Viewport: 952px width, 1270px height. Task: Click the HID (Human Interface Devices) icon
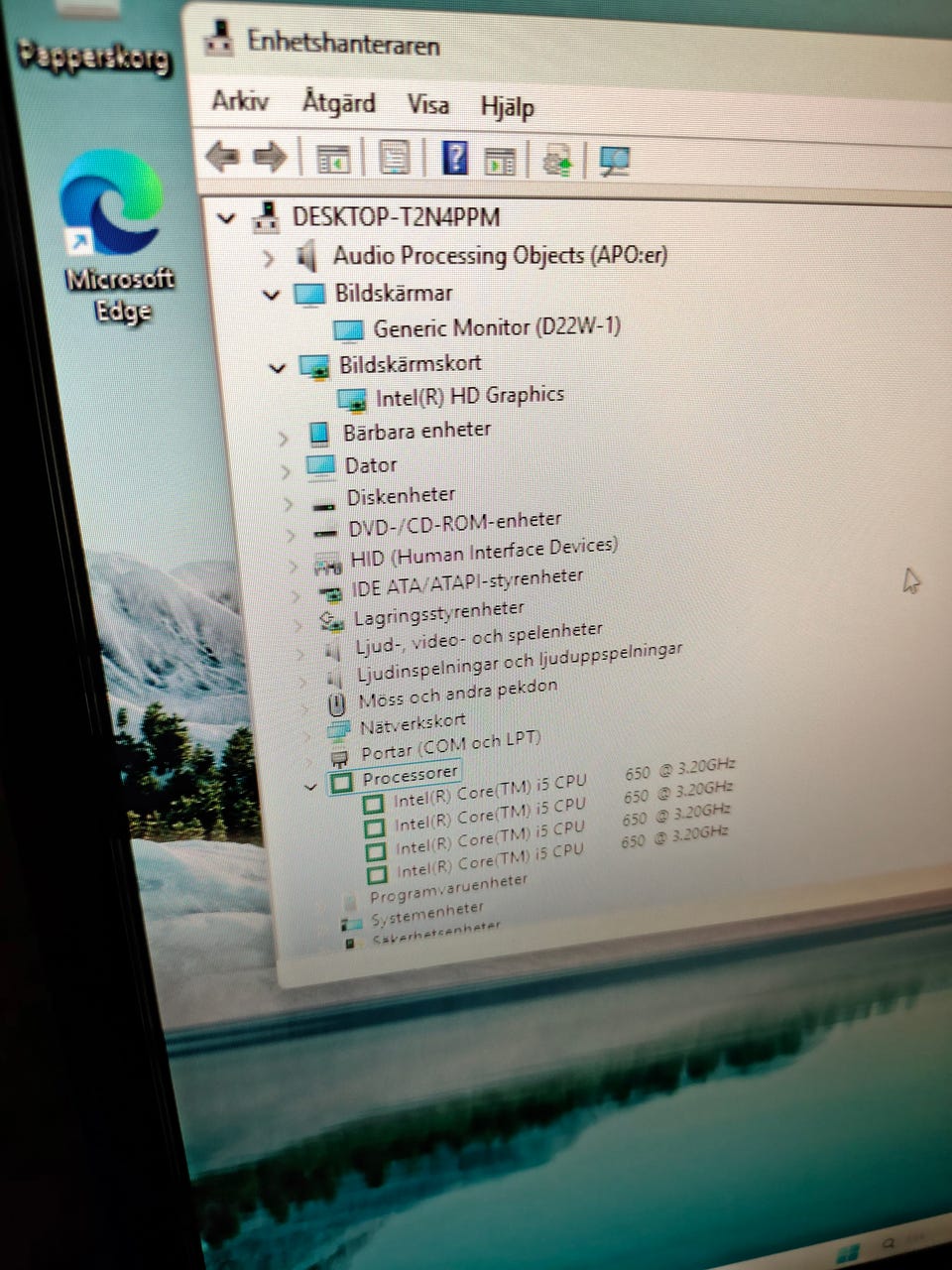[328, 566]
